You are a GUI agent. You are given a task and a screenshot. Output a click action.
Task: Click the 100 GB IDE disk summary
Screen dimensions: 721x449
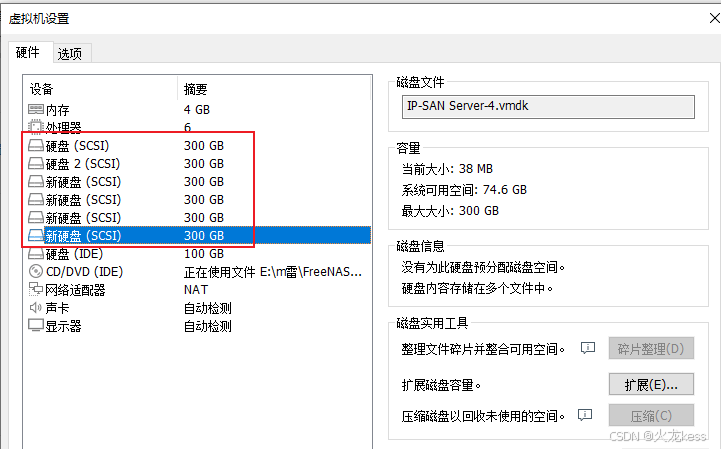204,253
